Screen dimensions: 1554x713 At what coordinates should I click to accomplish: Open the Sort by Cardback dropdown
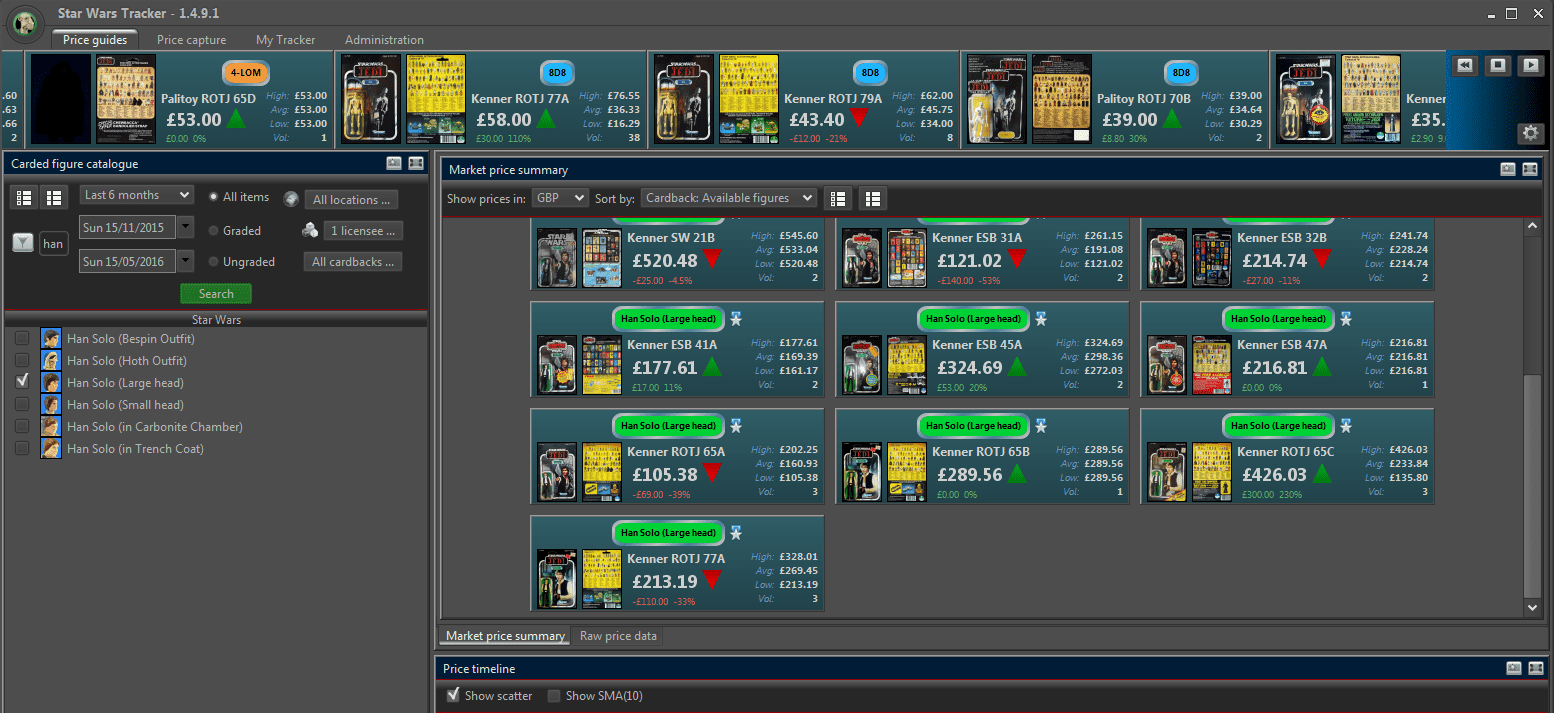click(x=729, y=198)
